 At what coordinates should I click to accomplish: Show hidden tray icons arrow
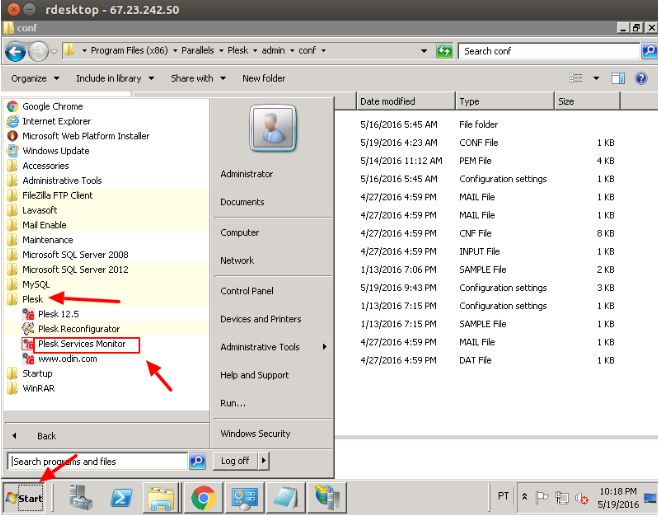pyautogui.click(x=524, y=497)
